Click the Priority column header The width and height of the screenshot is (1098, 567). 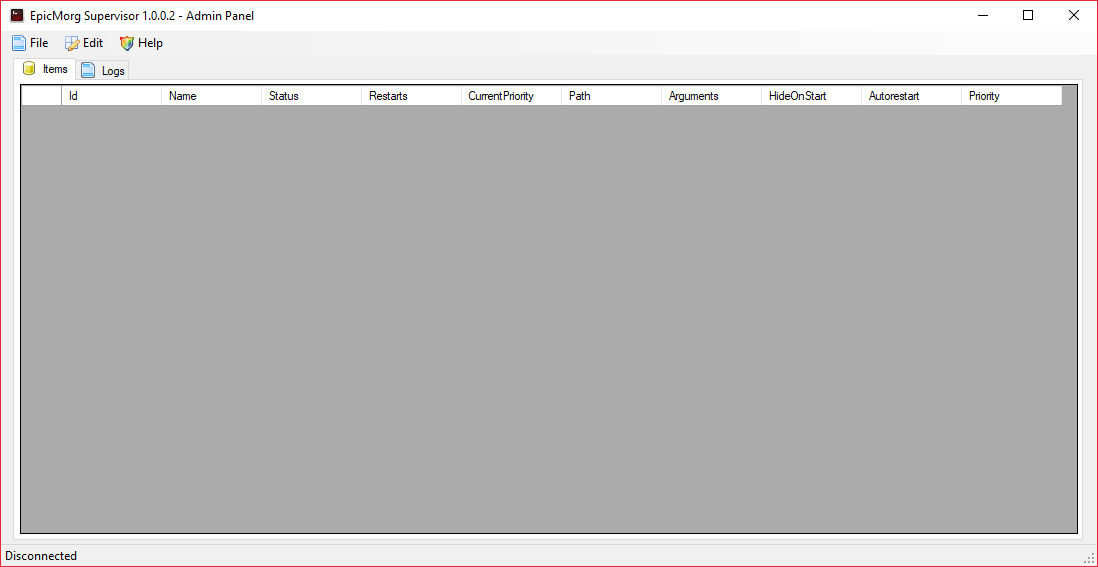[1012, 97]
